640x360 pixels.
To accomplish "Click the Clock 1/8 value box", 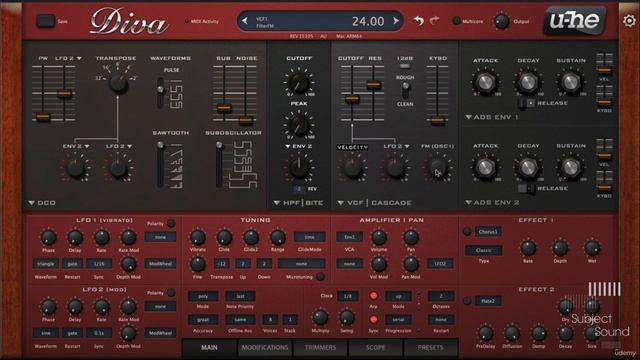I will tap(348, 296).
